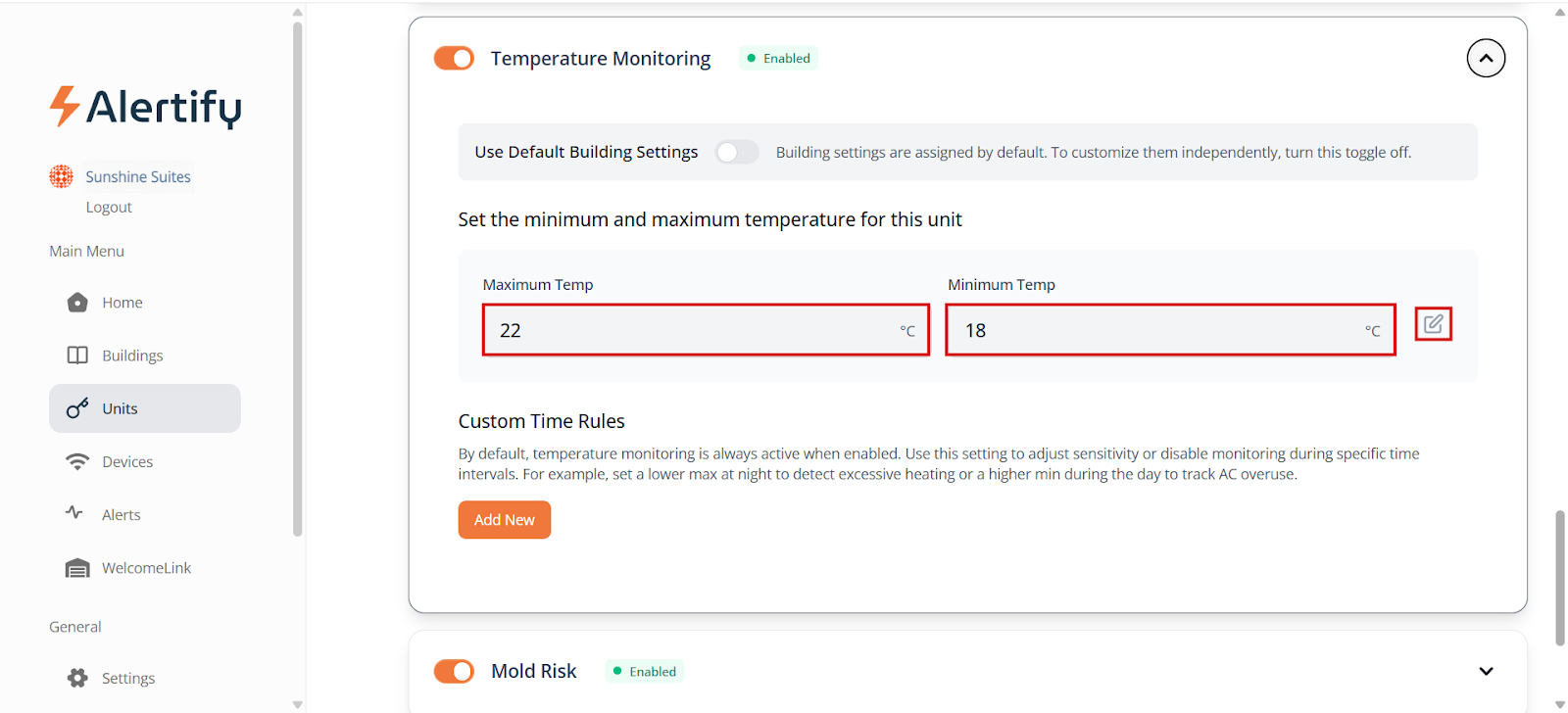Click the Buildings book icon
1568x713 pixels.
pos(77,356)
